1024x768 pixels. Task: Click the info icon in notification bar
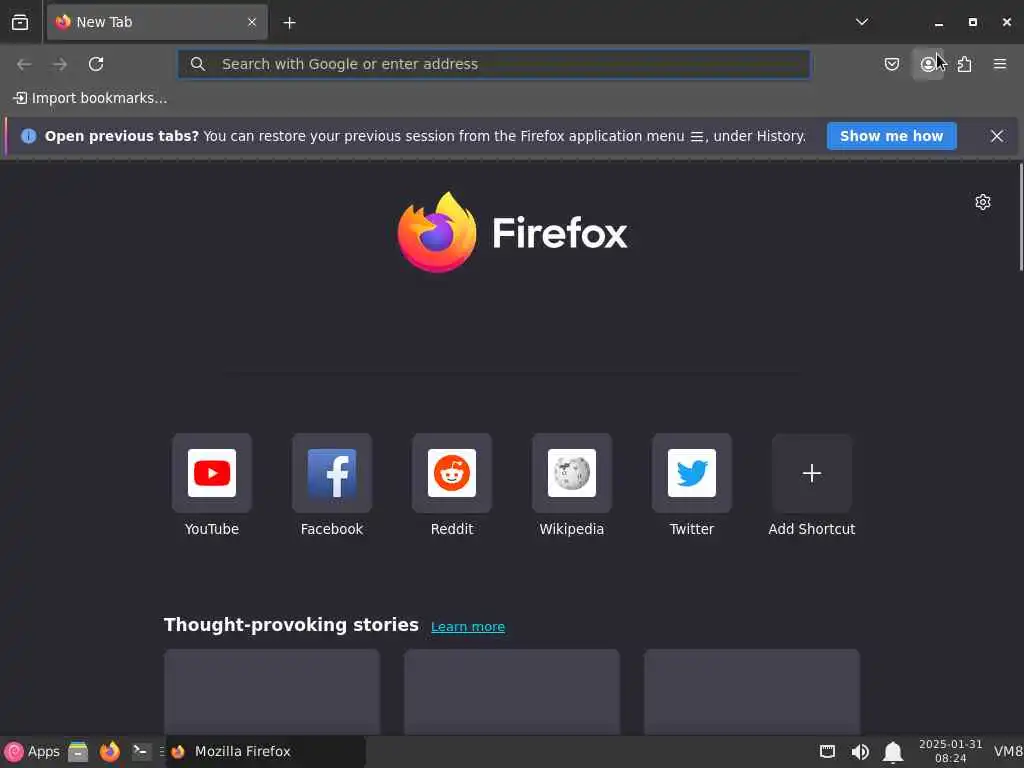(x=29, y=136)
